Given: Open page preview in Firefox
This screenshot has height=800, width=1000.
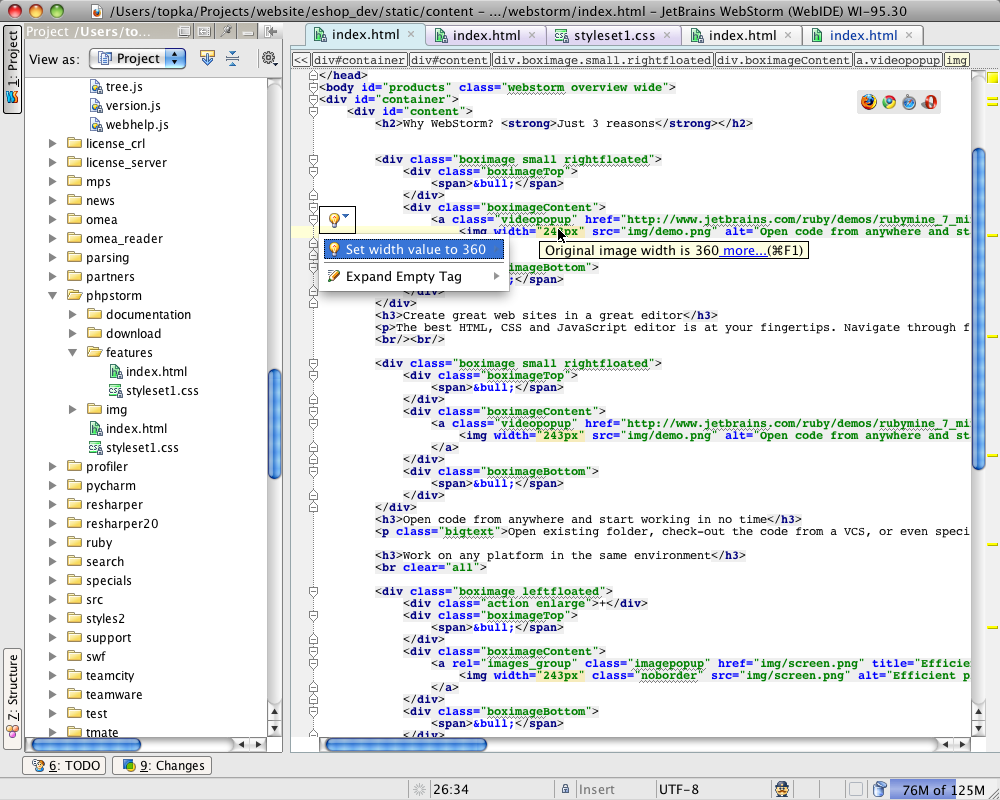Looking at the screenshot, I should click(868, 102).
